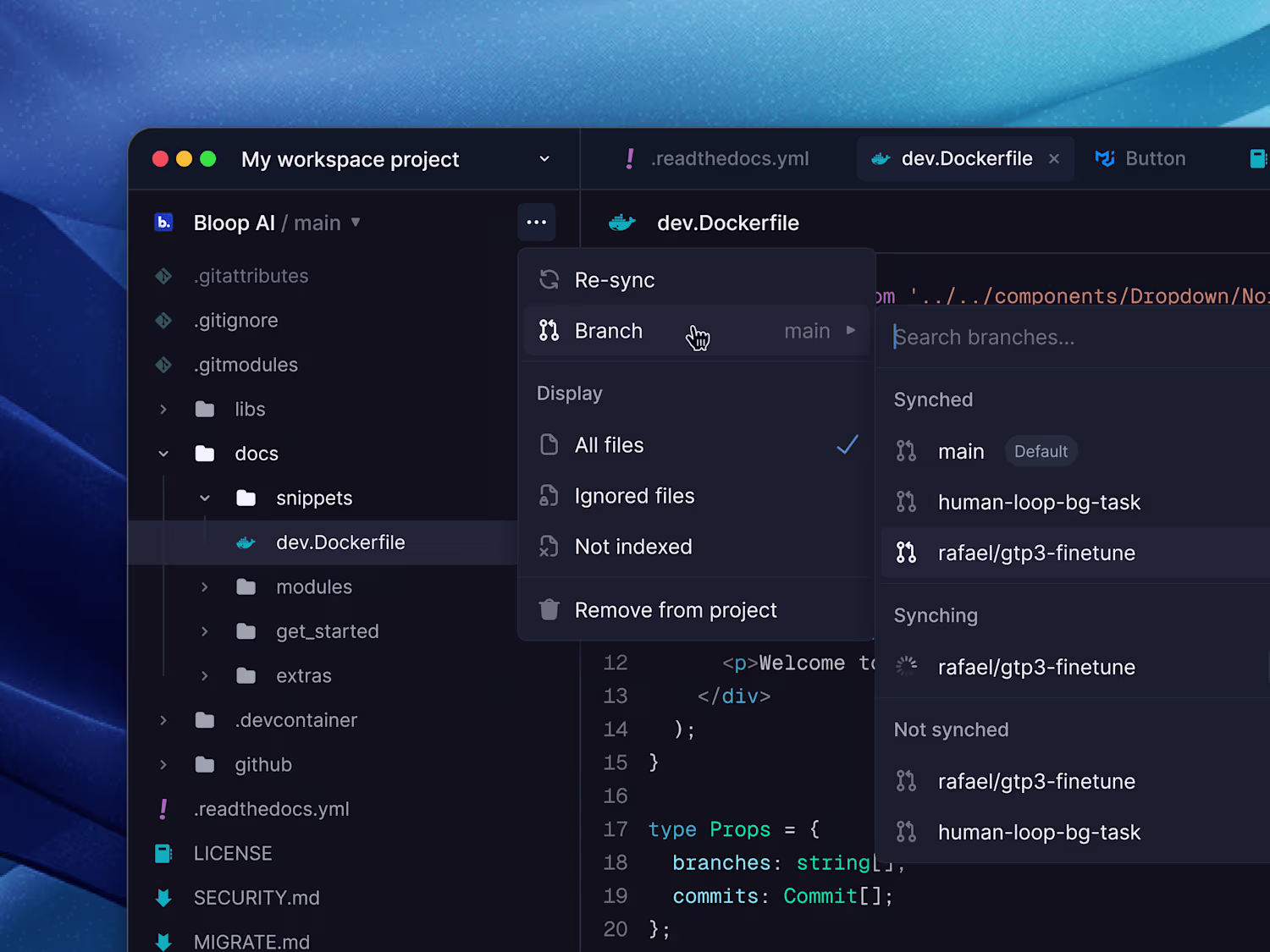
Task: Close the dev.Dockerfile tab
Action: click(x=1054, y=158)
